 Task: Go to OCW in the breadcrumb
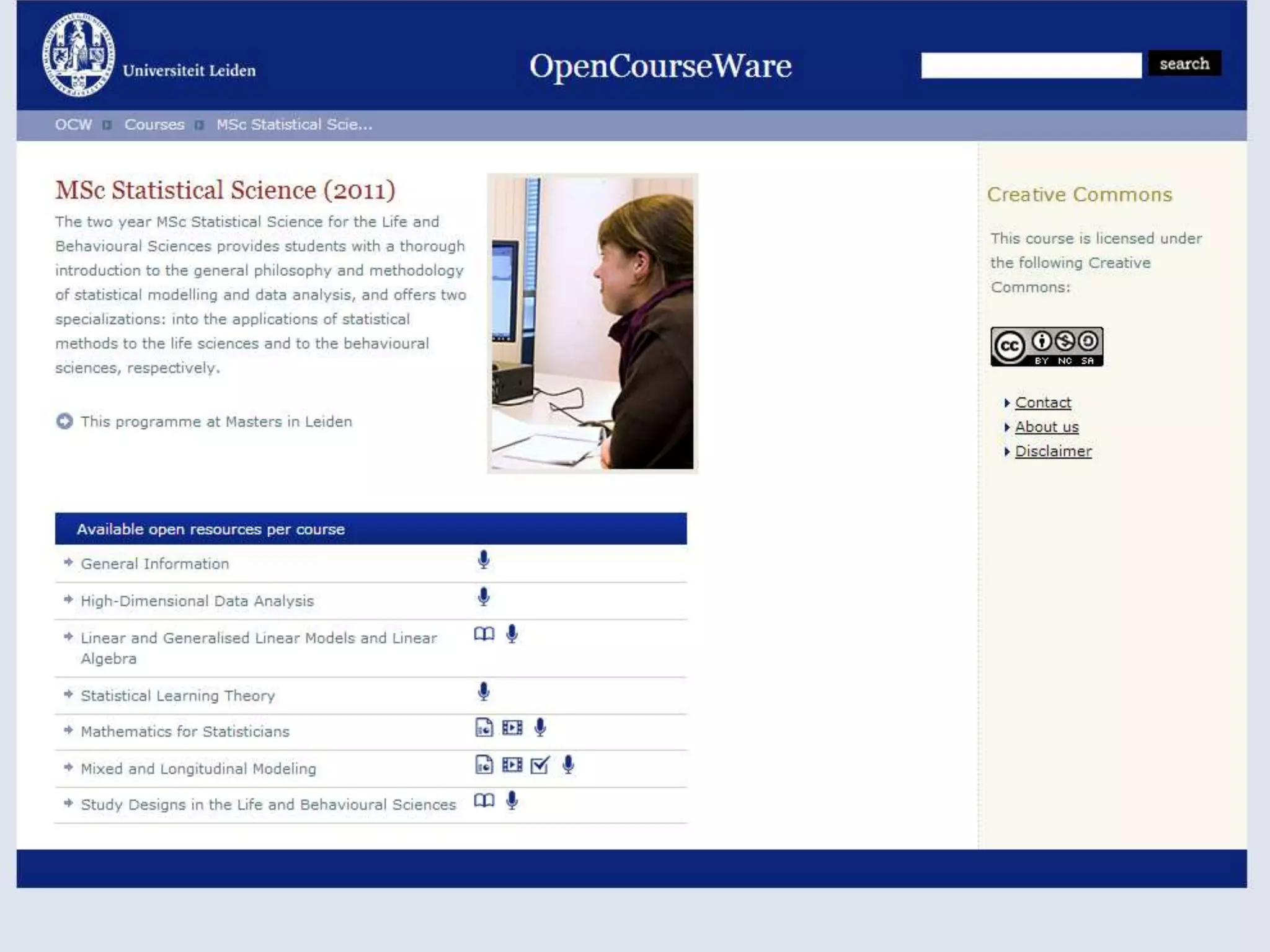(x=73, y=125)
